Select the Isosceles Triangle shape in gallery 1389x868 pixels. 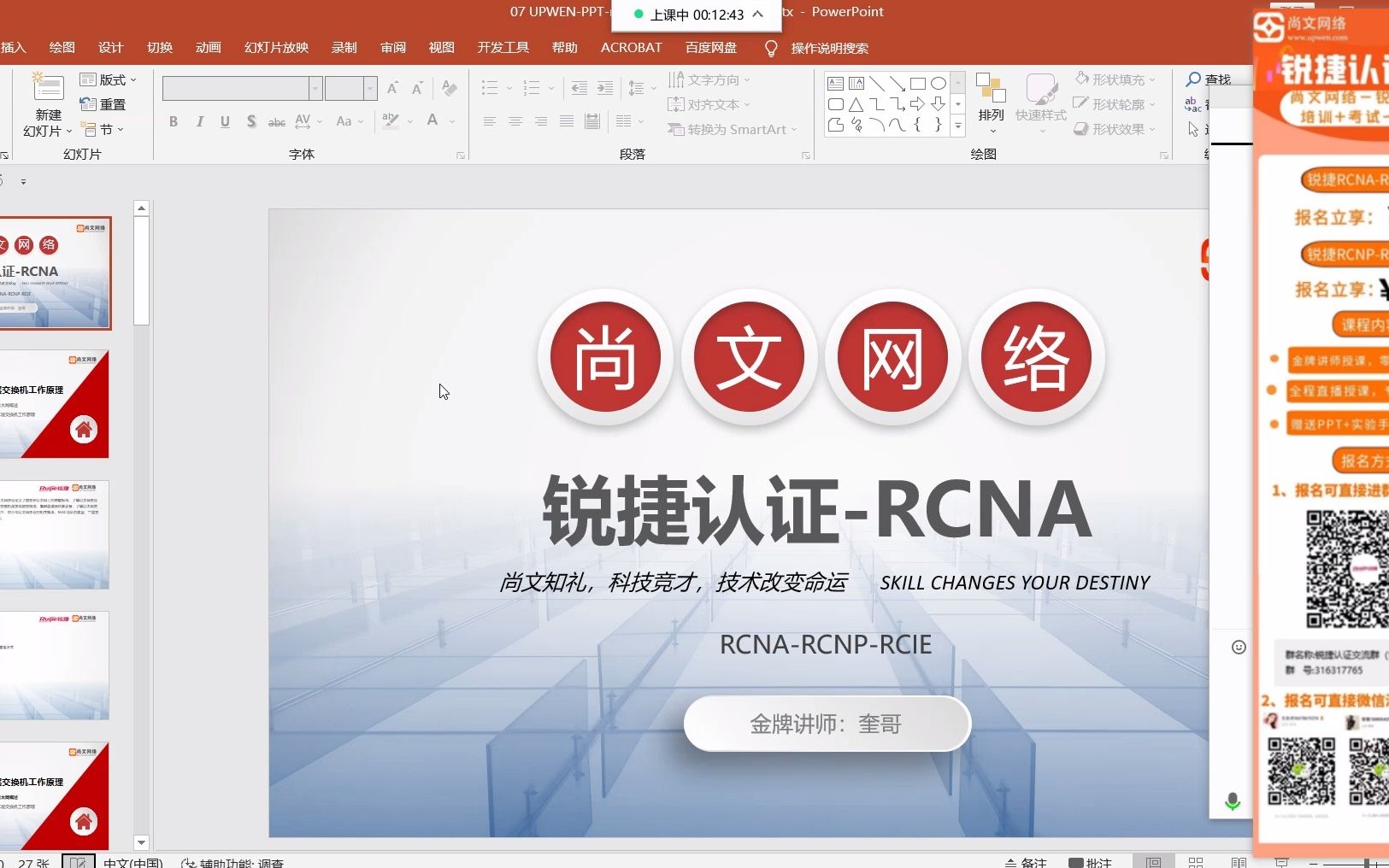(x=856, y=104)
